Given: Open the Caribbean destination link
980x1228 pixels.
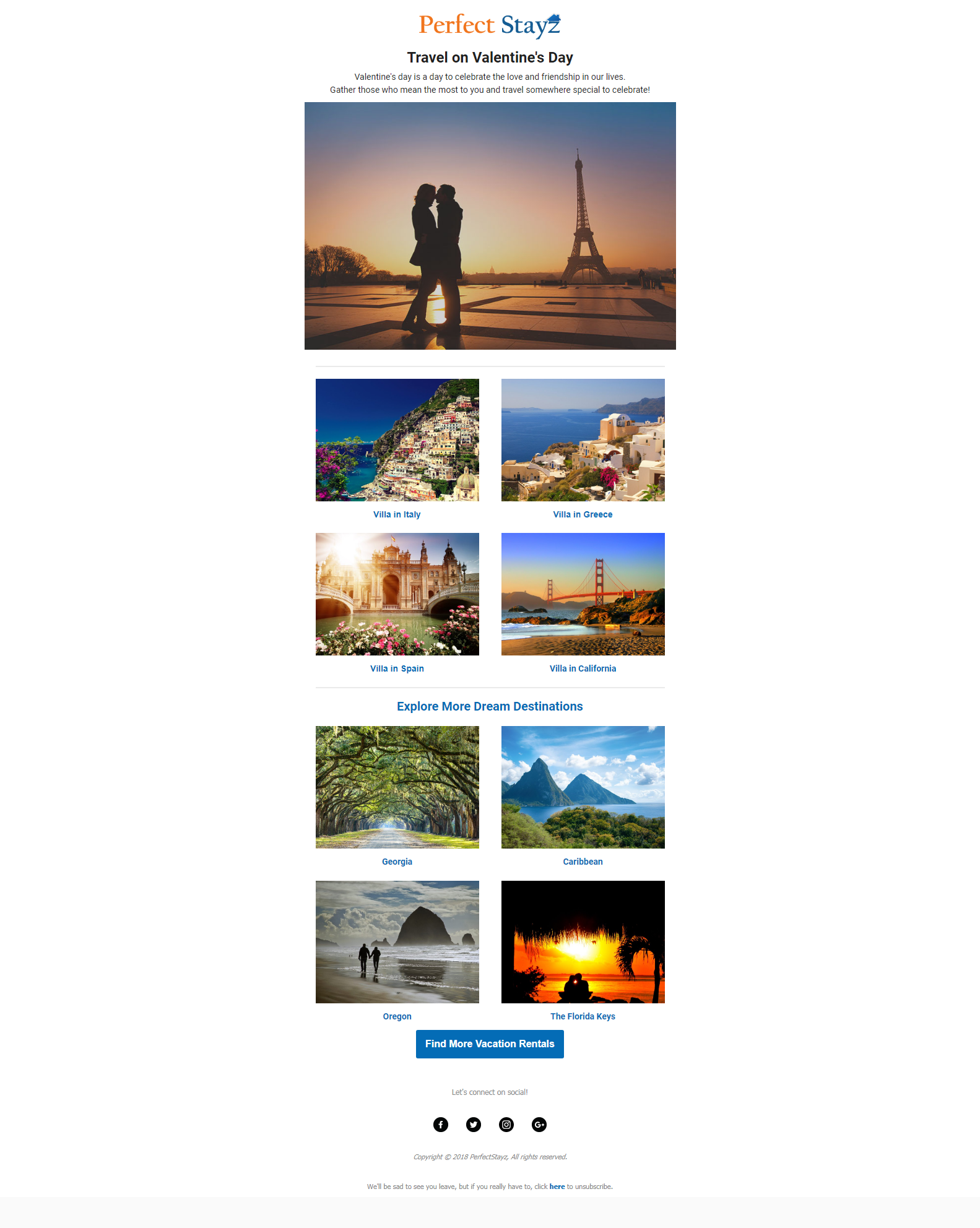Looking at the screenshot, I should (583, 862).
